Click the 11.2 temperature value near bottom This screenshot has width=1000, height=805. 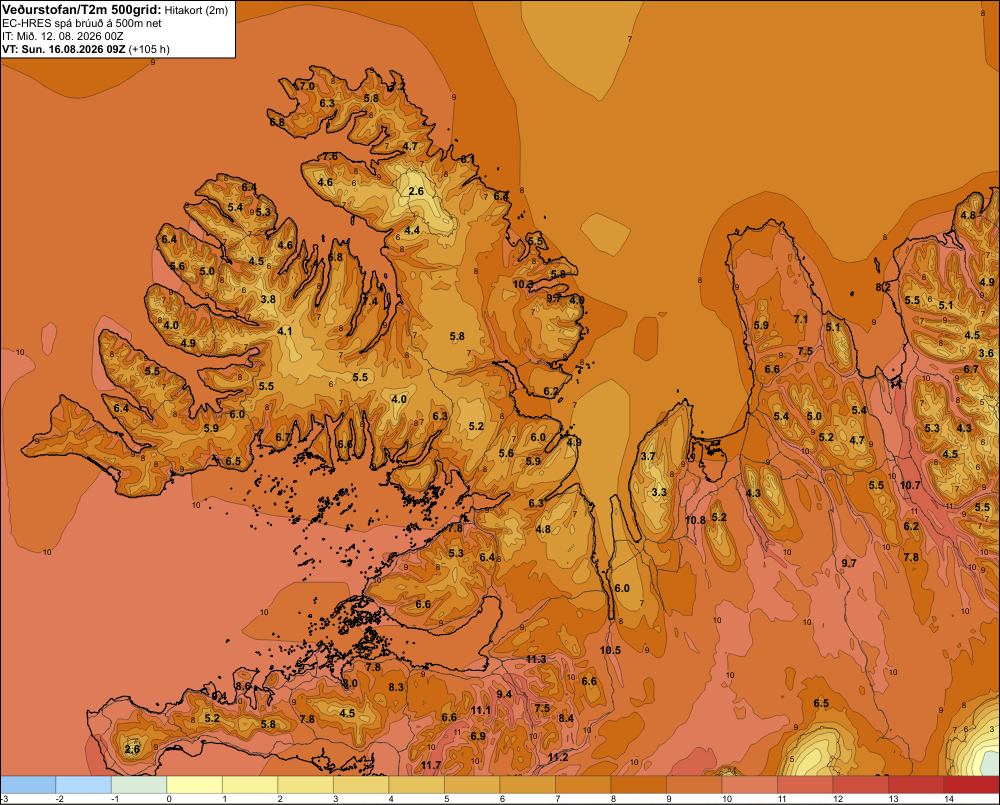pos(557,757)
